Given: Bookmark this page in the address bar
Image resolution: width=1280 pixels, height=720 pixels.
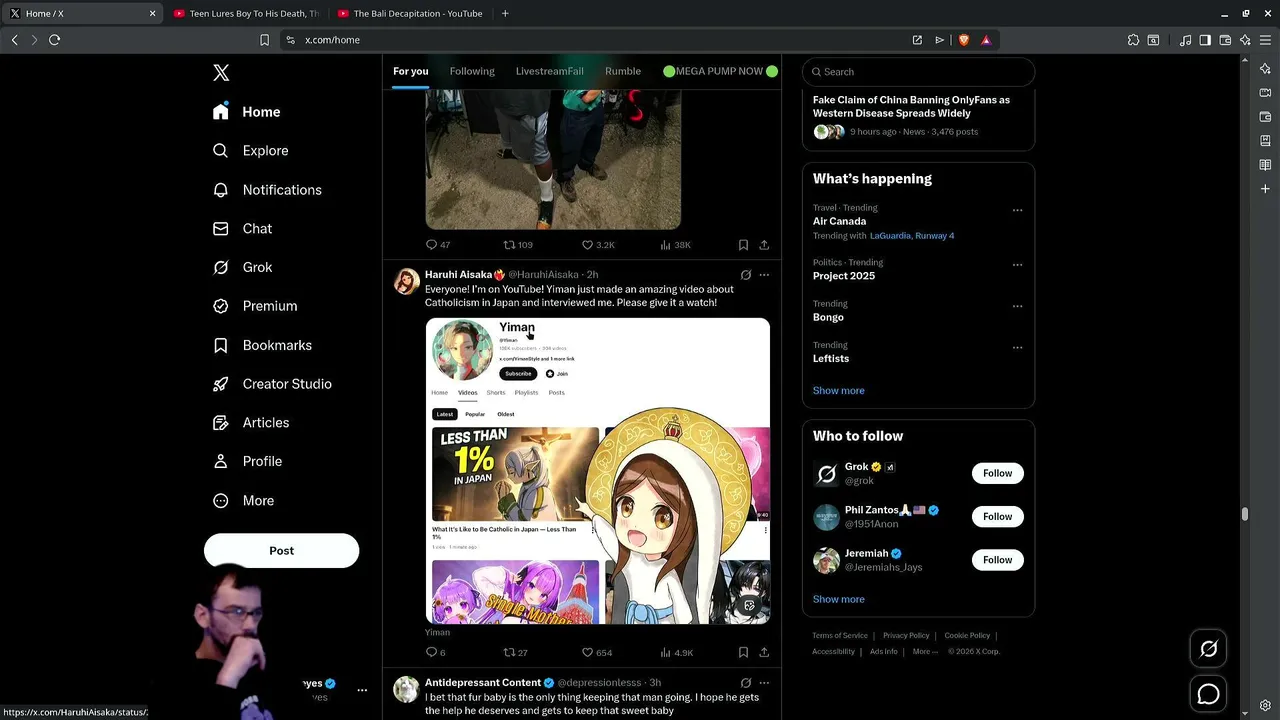Looking at the screenshot, I should pos(264,40).
